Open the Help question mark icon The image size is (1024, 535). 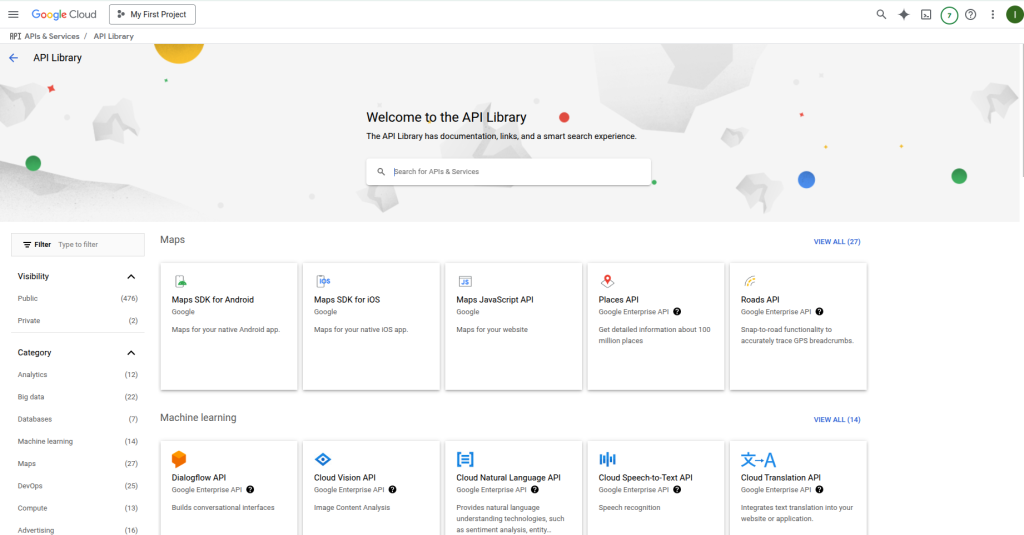click(x=970, y=15)
